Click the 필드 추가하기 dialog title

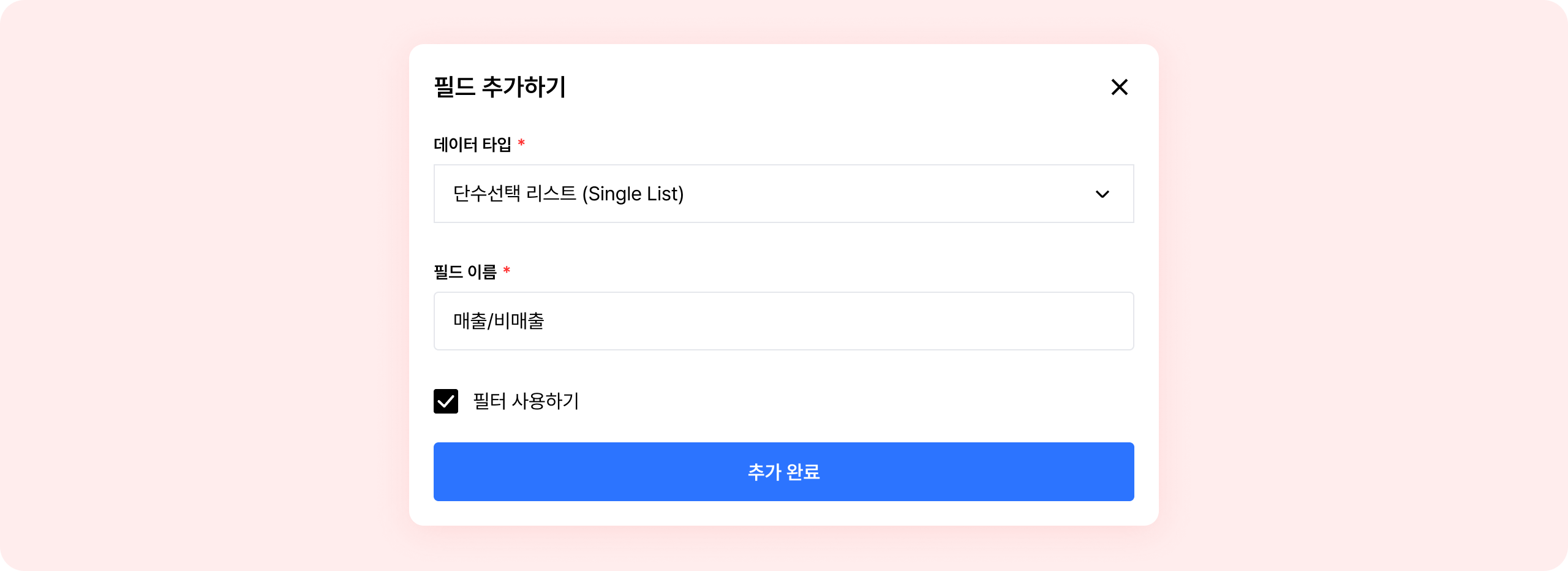(499, 87)
